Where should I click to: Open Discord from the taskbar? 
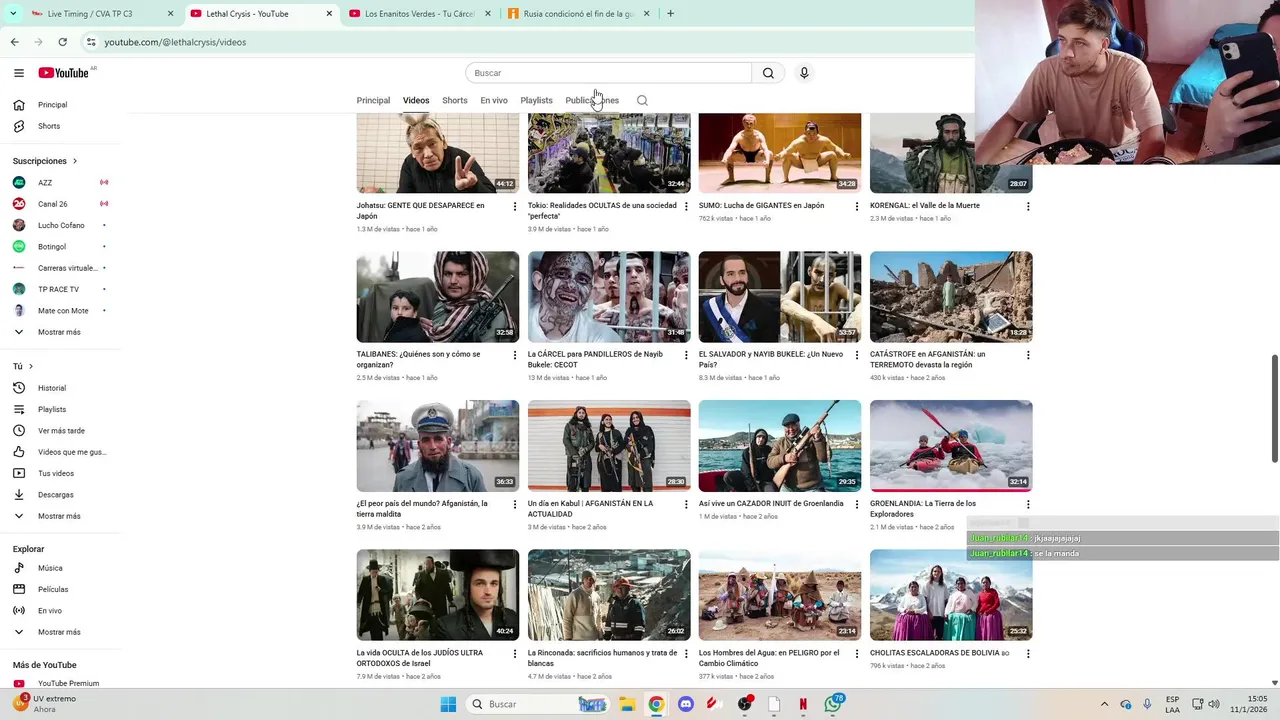click(x=685, y=704)
